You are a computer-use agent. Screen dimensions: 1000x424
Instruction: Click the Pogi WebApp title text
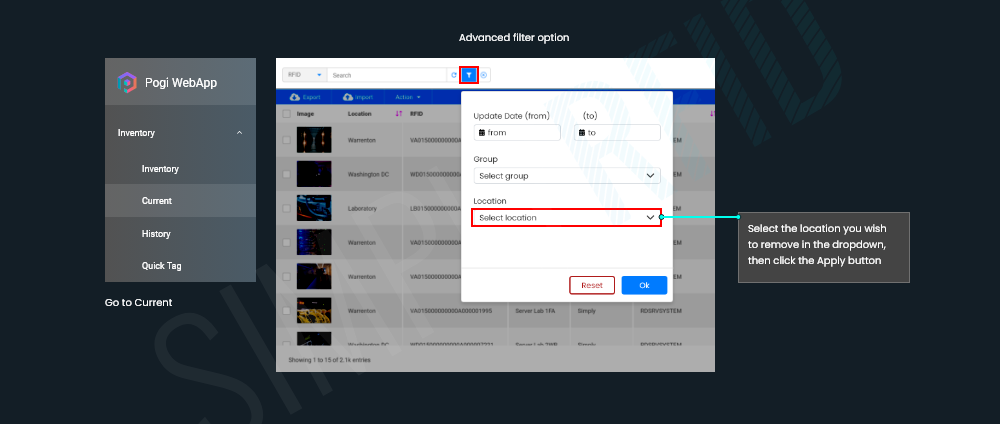(181, 83)
